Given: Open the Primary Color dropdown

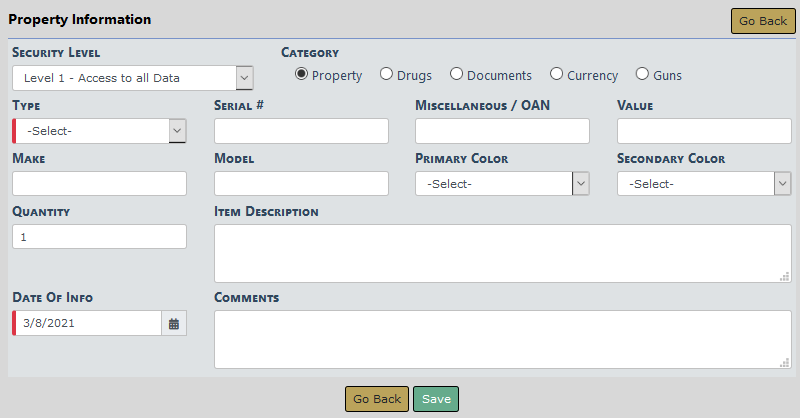Looking at the screenshot, I should coord(502,184).
